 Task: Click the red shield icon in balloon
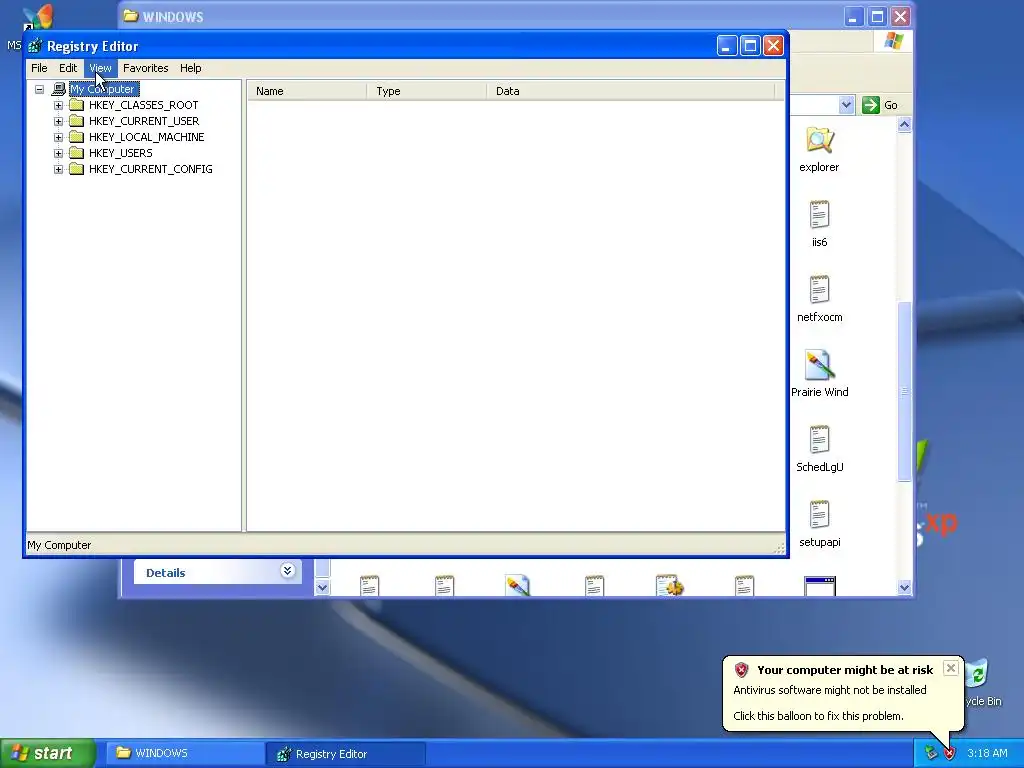[741, 669]
